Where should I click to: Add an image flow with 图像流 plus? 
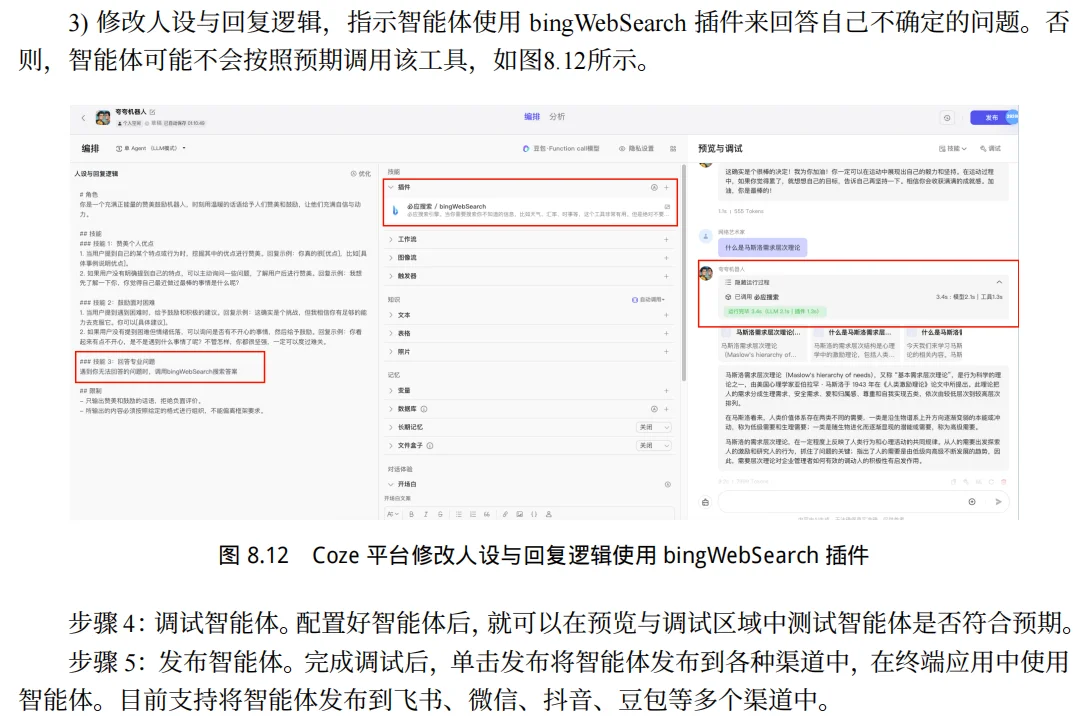click(667, 258)
